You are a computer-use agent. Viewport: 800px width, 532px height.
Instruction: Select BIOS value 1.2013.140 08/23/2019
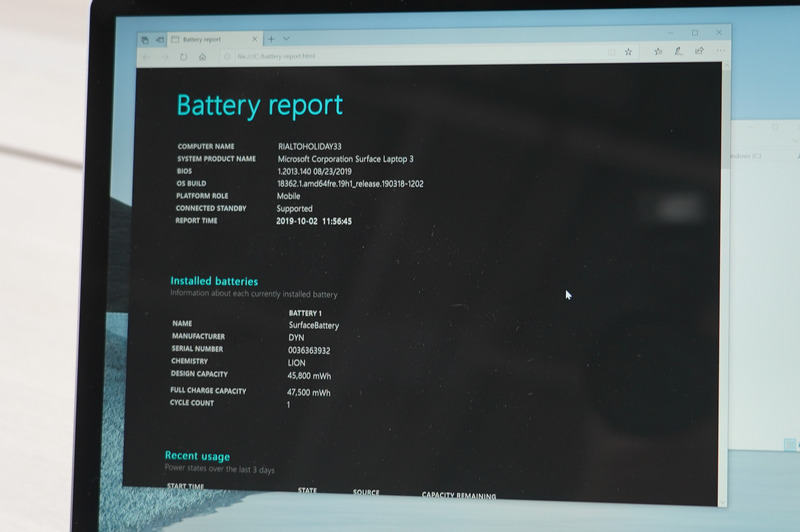coord(314,171)
